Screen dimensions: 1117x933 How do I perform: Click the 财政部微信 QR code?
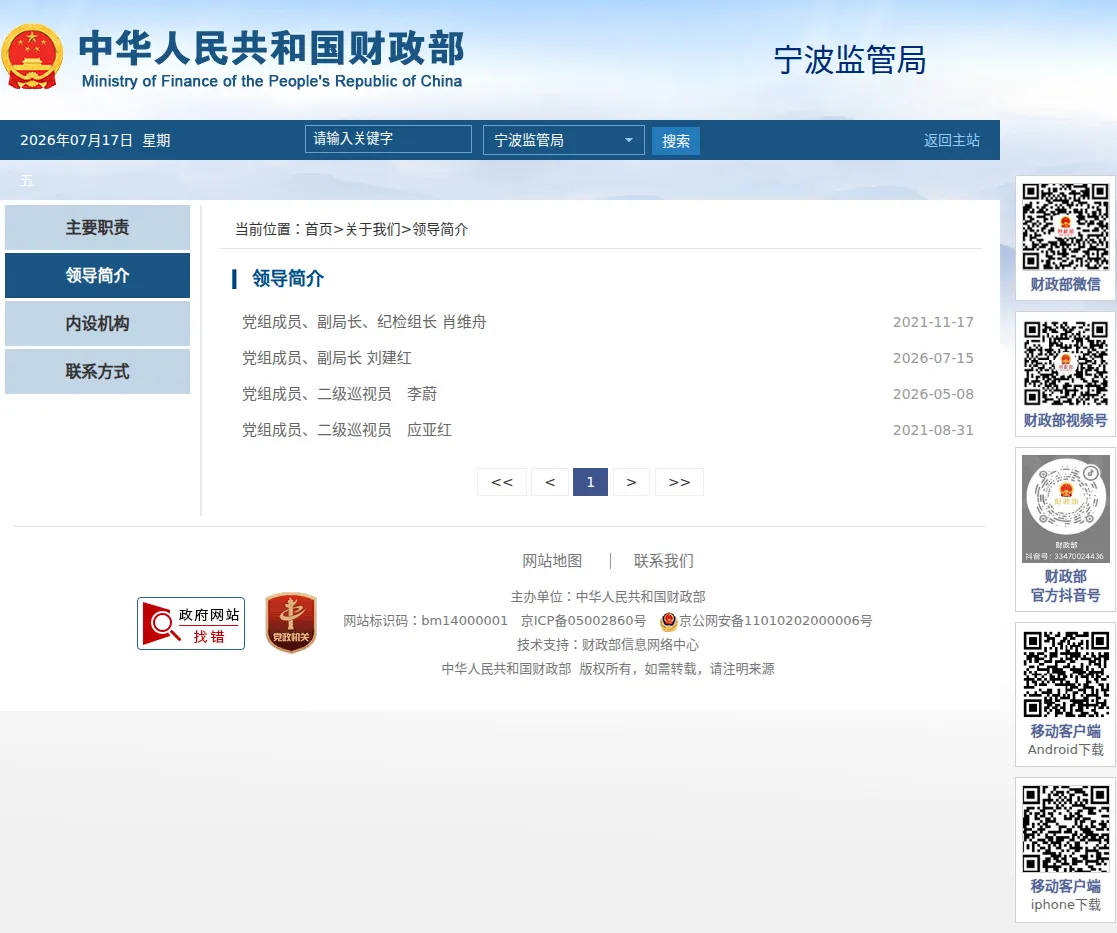pyautogui.click(x=1066, y=226)
